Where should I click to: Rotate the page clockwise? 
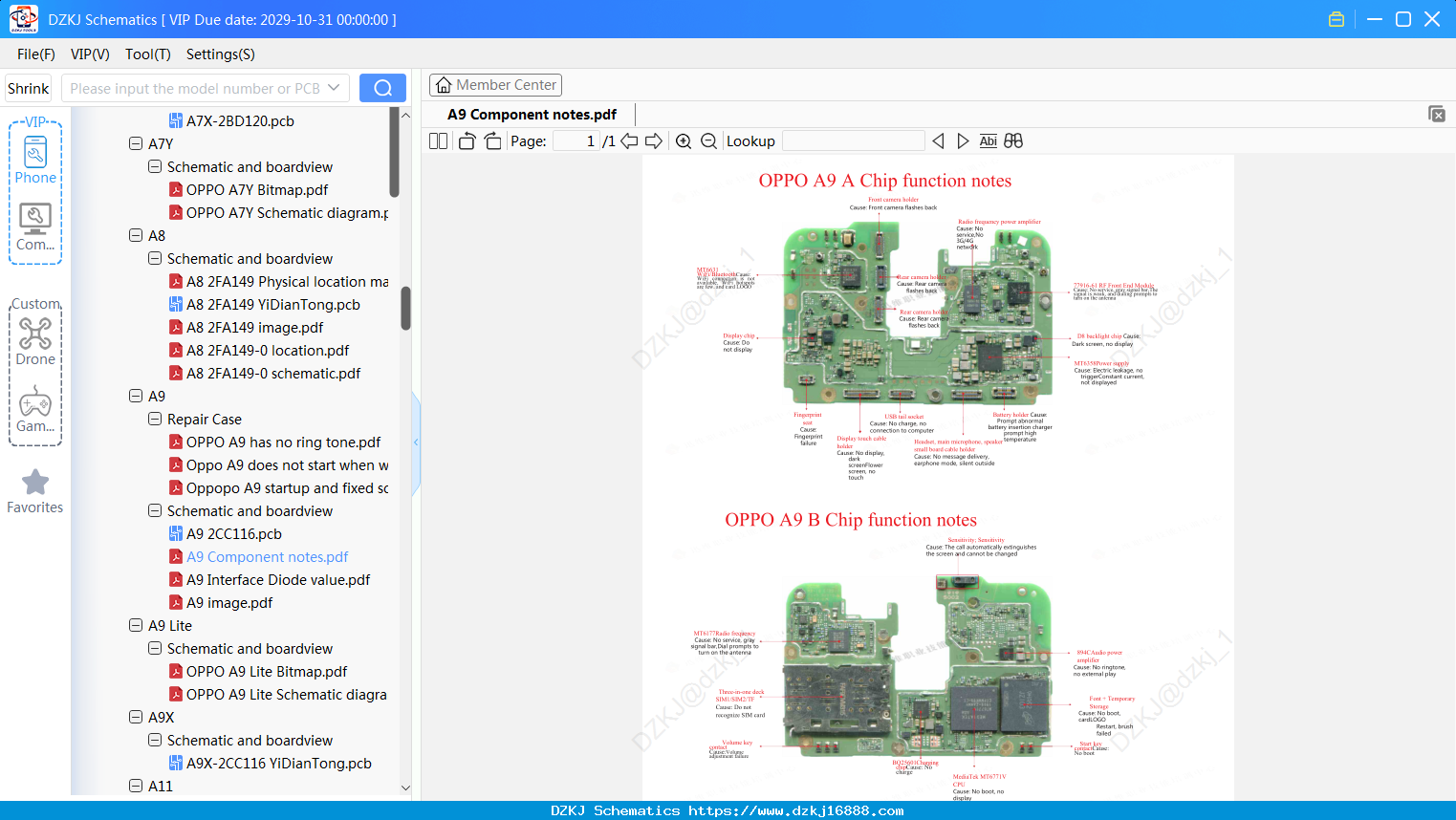coord(492,141)
